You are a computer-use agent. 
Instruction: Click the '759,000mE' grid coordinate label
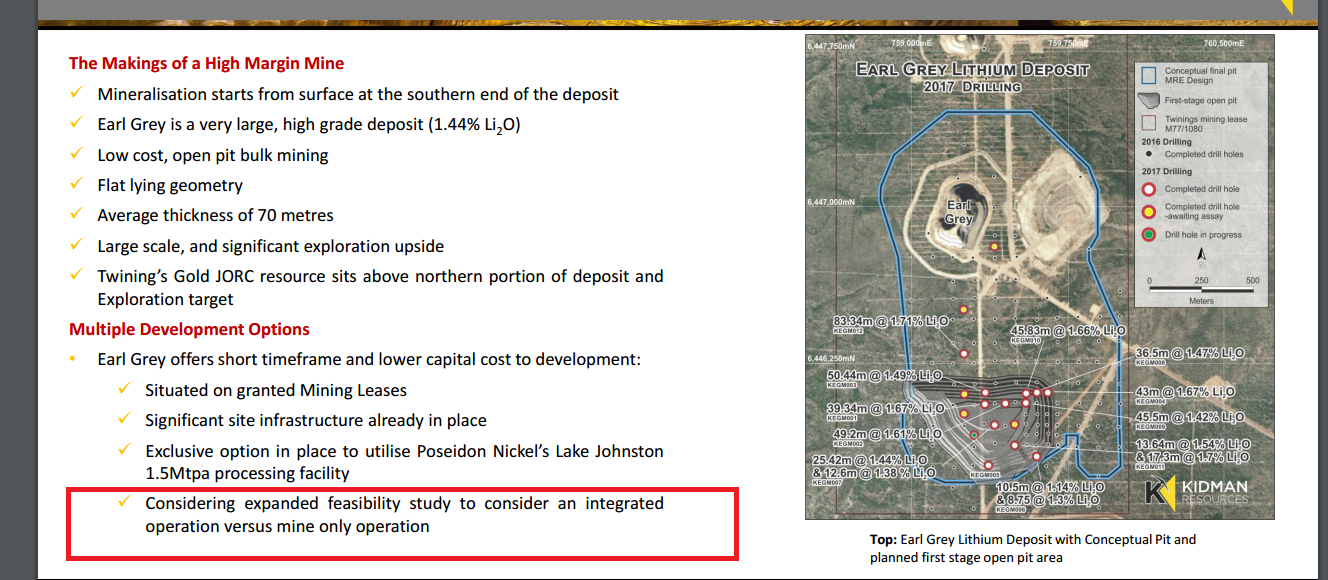(910, 42)
